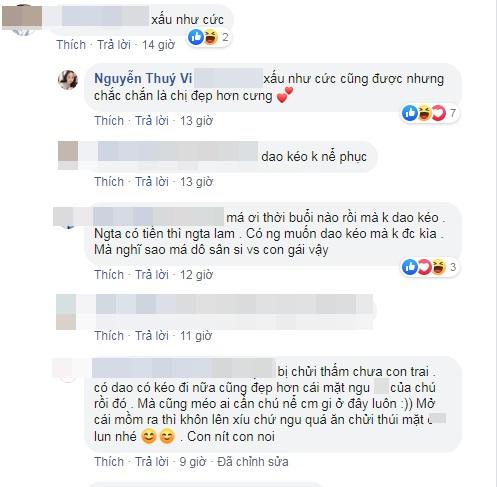Click the like reaction icon on Thuý Vi's reply
This screenshot has height=487, width=497.
pos(410,113)
